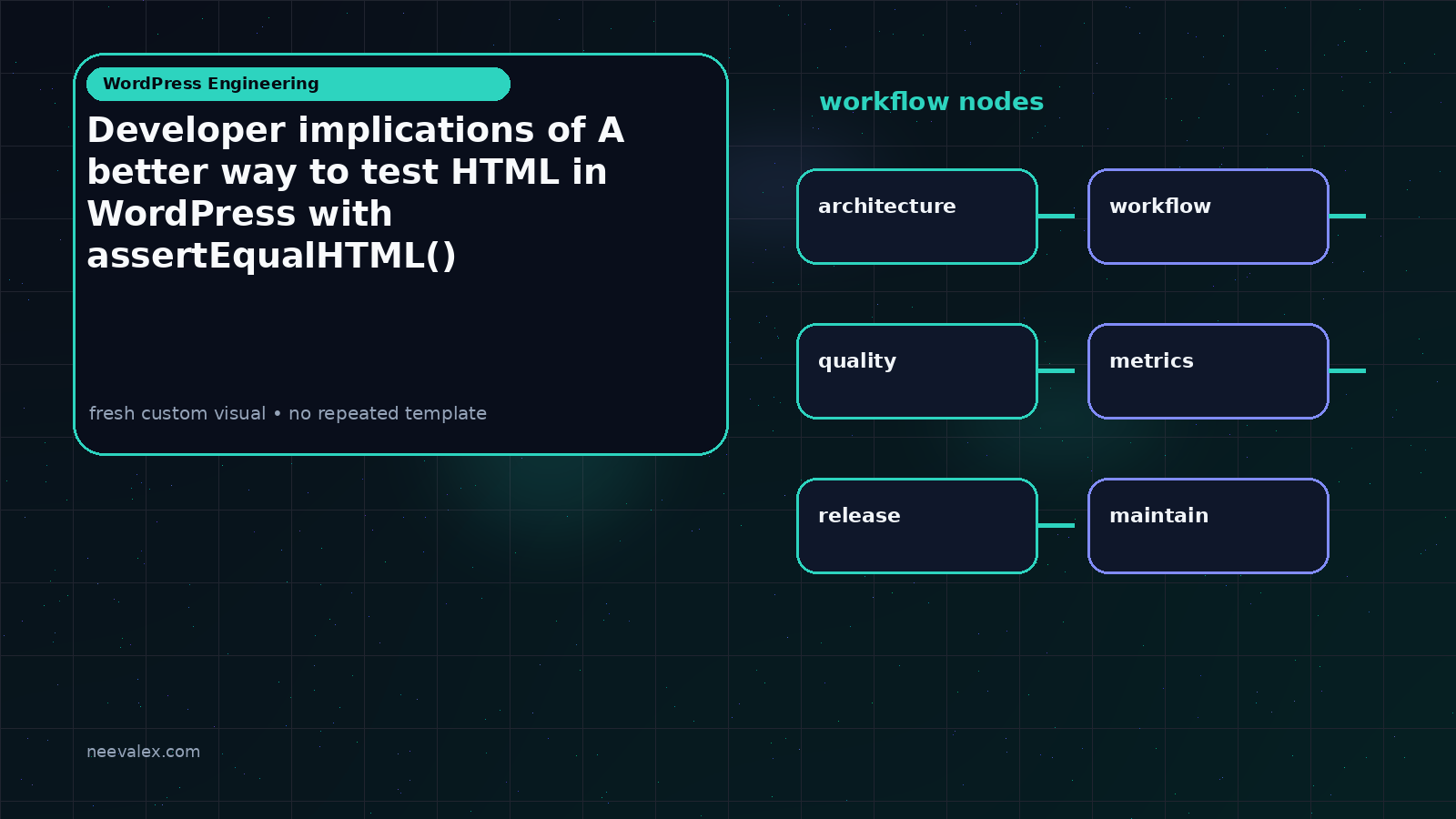Click the 'workflow nodes' heading
Screen dimensions: 1456x819
coord(931,102)
